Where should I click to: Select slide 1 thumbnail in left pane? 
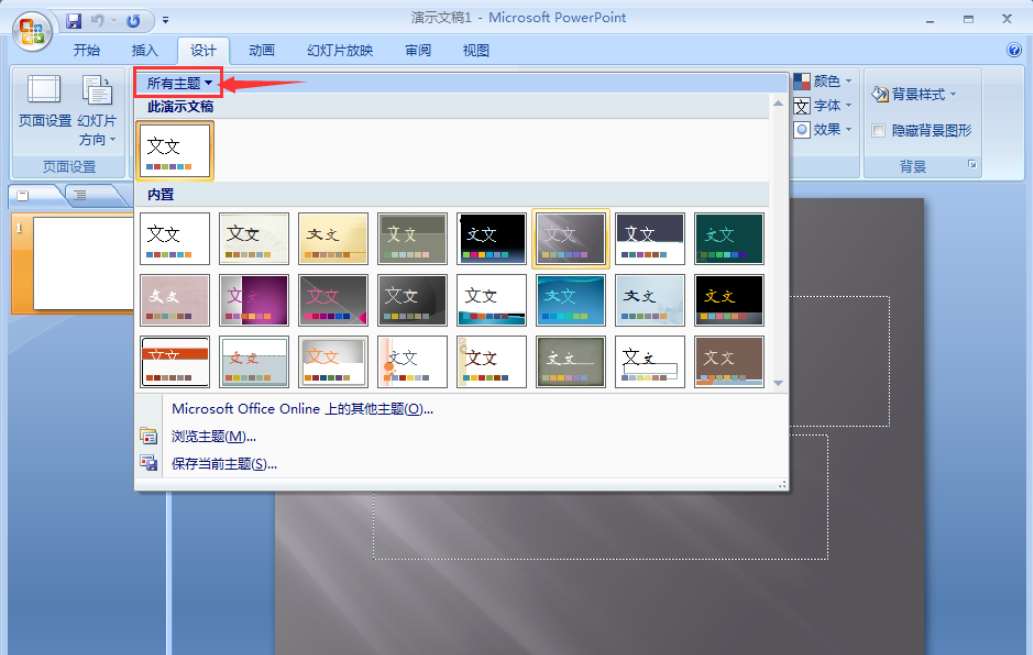point(83,263)
